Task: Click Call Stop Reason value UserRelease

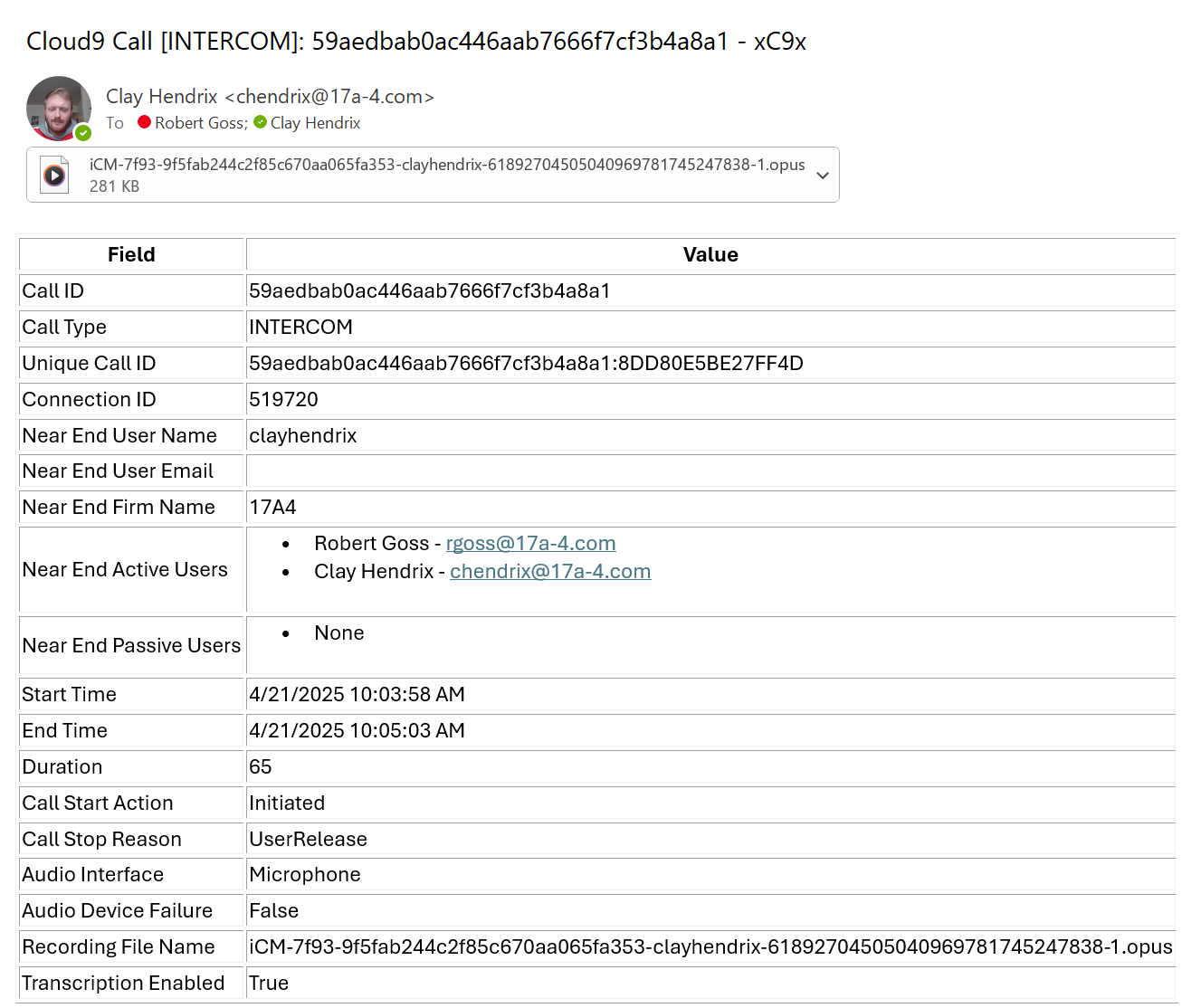Action: coord(308,839)
